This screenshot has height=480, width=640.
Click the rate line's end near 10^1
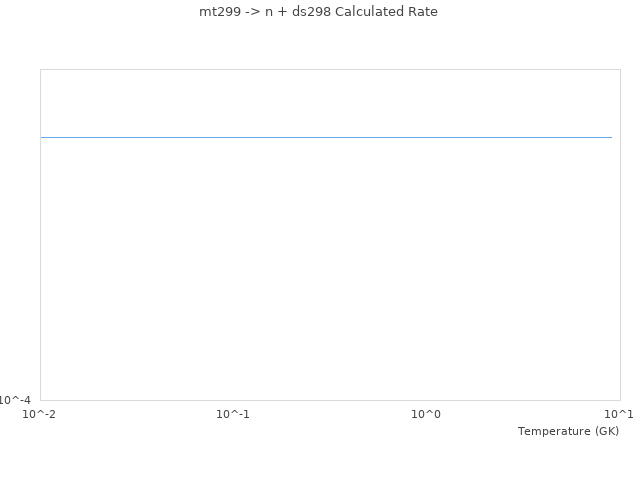(x=610, y=137)
